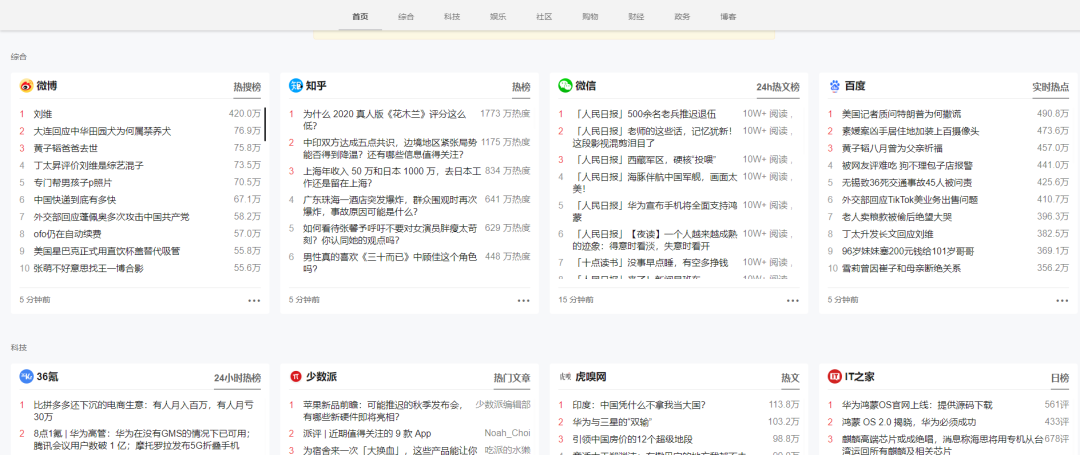The height and width of the screenshot is (455, 1080).
Task: Select the 热搜榜 tab on 微博 card
Action: coord(247,87)
